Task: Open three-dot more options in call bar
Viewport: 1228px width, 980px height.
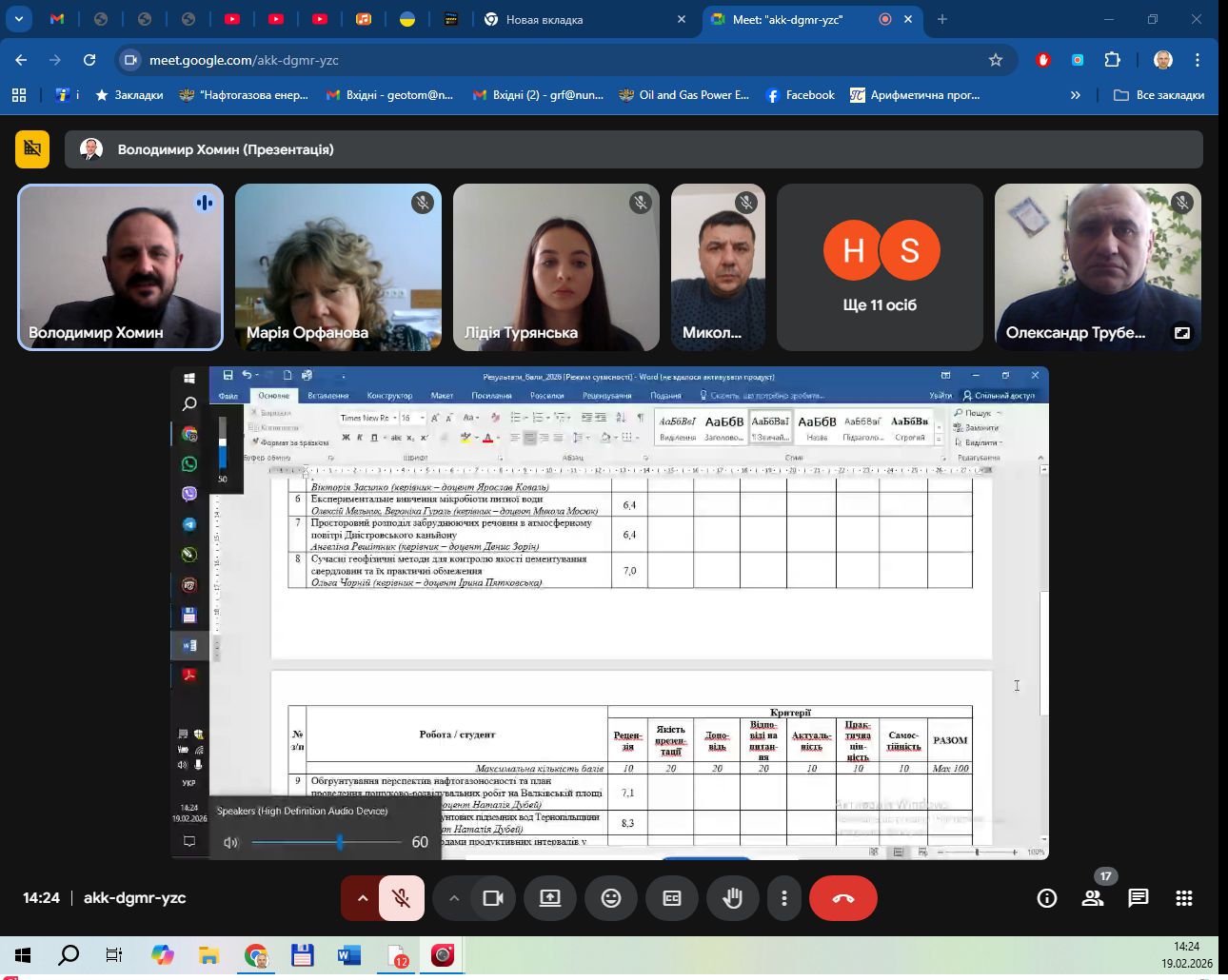Action: (x=783, y=898)
